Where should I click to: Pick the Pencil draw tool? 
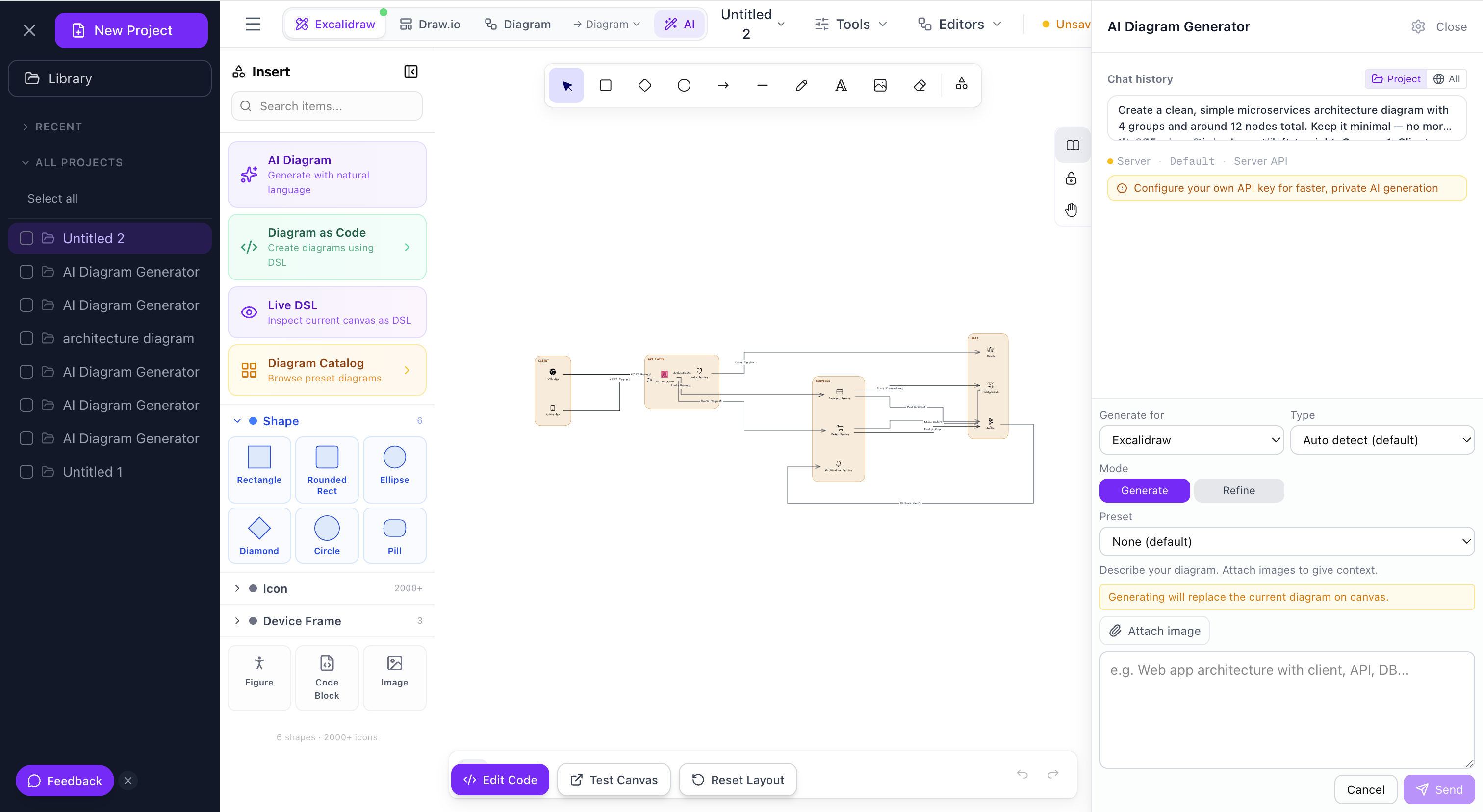[x=801, y=86]
